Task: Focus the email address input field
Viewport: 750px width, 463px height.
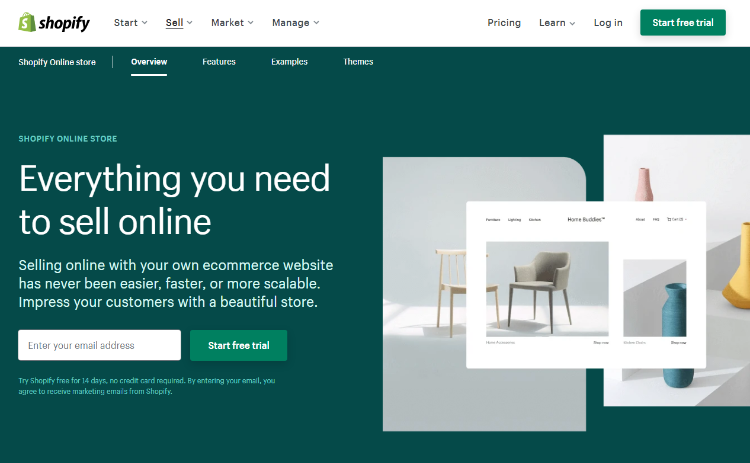Action: [99, 345]
